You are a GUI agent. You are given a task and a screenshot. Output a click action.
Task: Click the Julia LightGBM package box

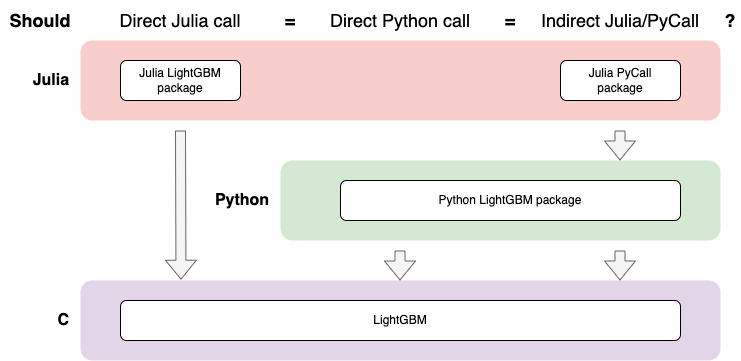pos(180,80)
